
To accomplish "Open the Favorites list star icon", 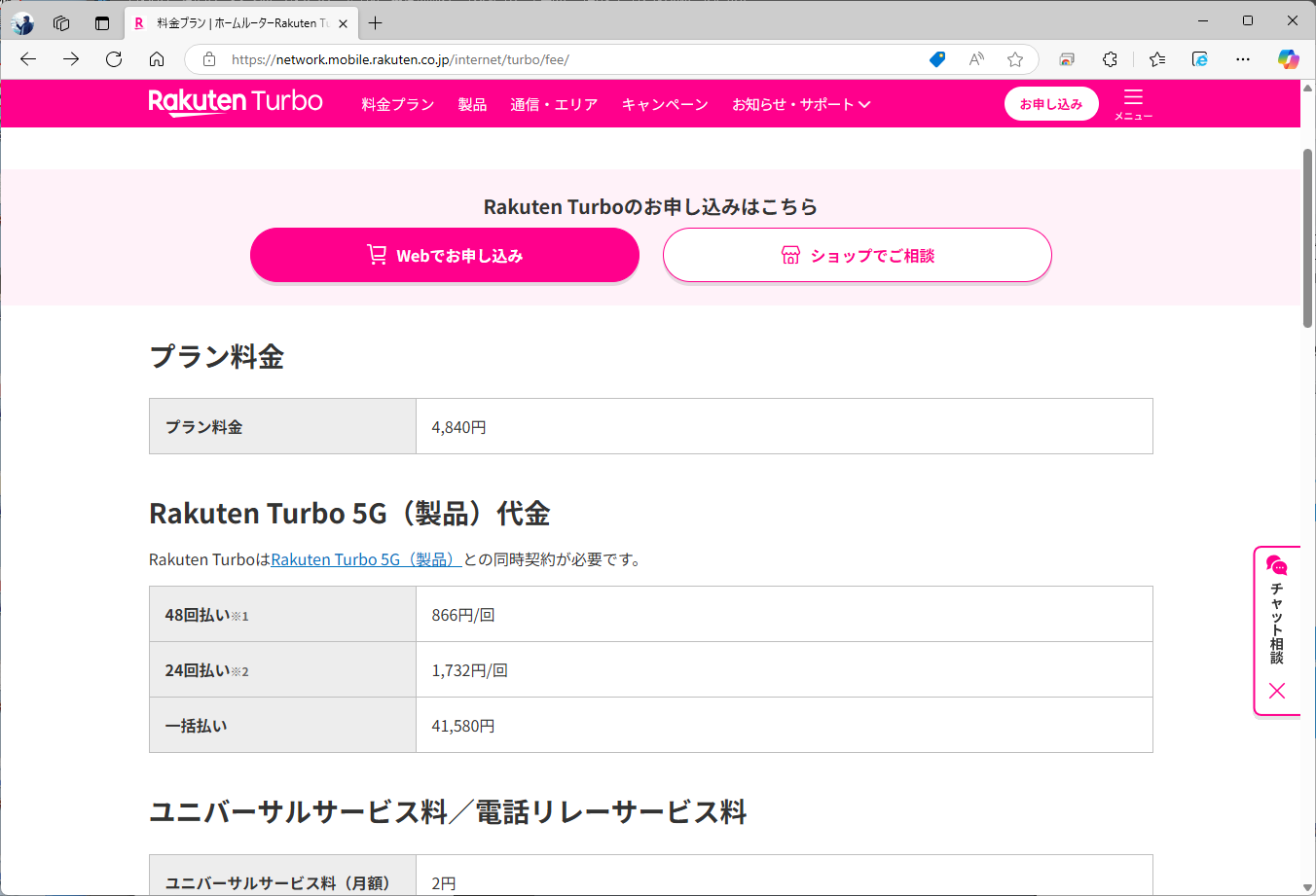I will click(1156, 59).
